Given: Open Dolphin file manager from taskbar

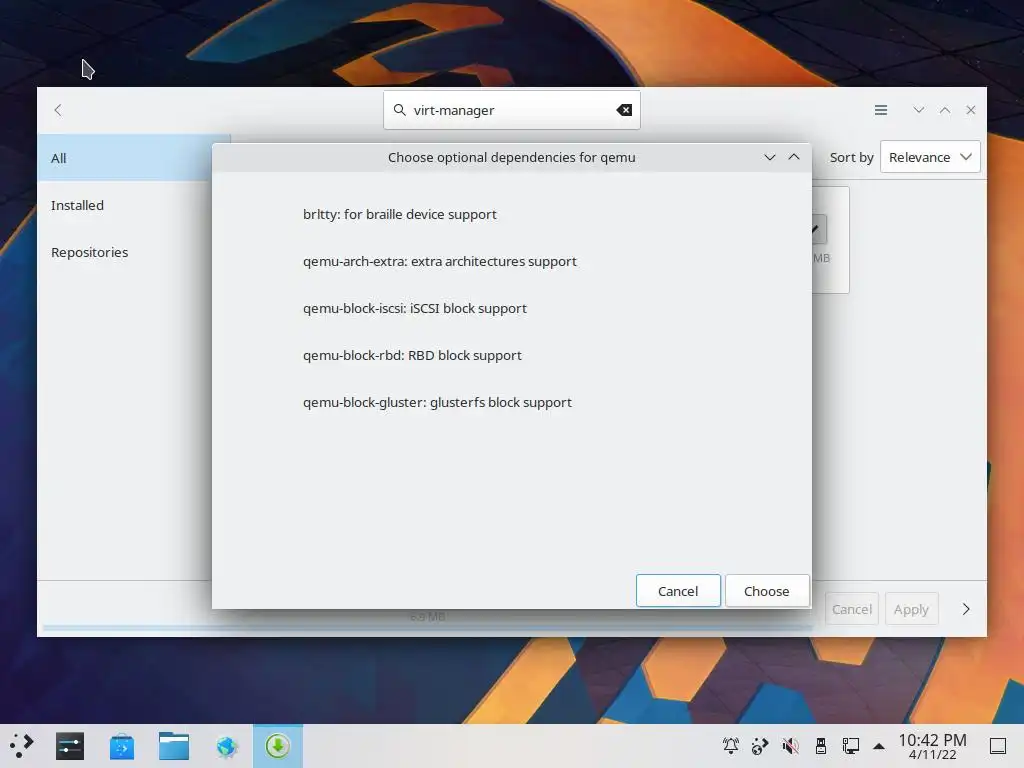Looking at the screenshot, I should pos(174,746).
